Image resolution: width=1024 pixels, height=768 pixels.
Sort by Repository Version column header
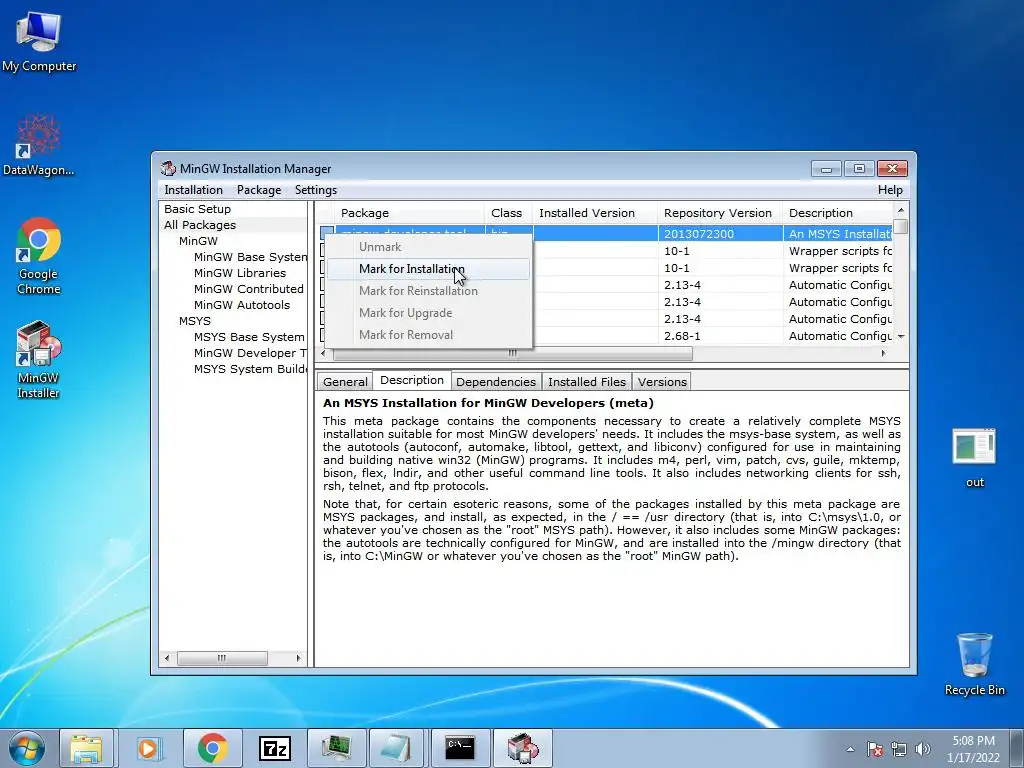[x=718, y=213]
